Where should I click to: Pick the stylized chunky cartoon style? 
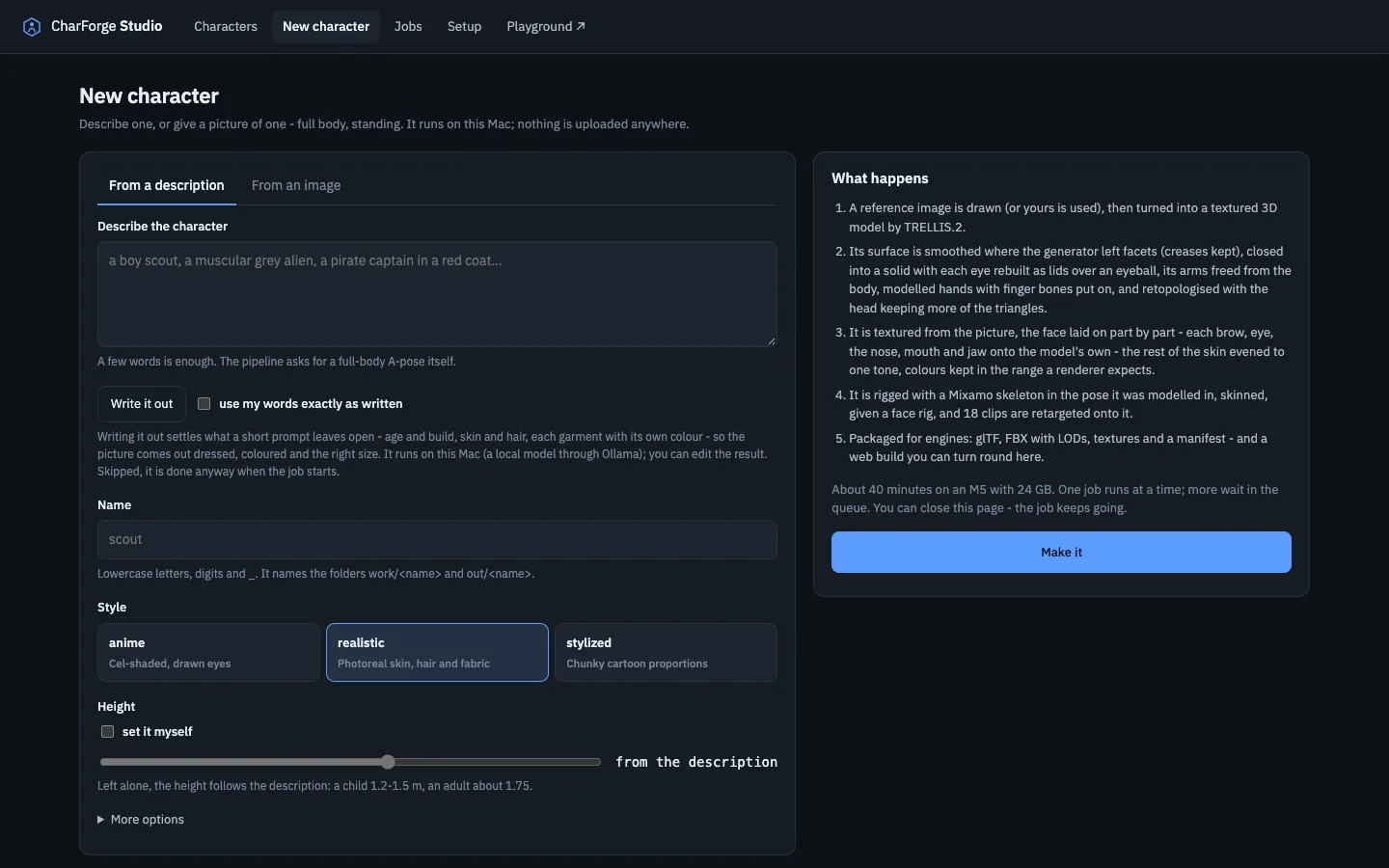pyautogui.click(x=666, y=653)
